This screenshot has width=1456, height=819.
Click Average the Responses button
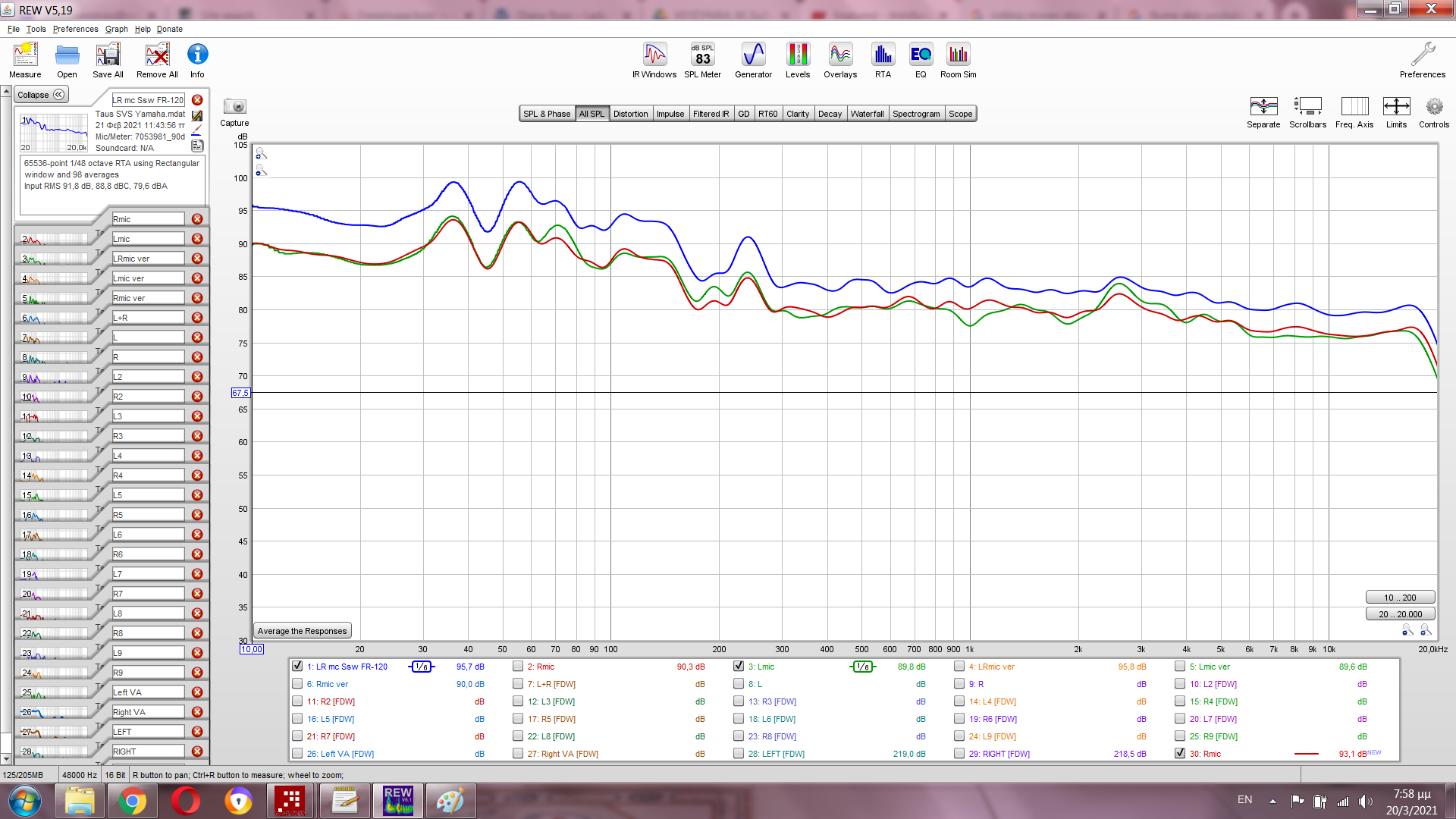302,631
